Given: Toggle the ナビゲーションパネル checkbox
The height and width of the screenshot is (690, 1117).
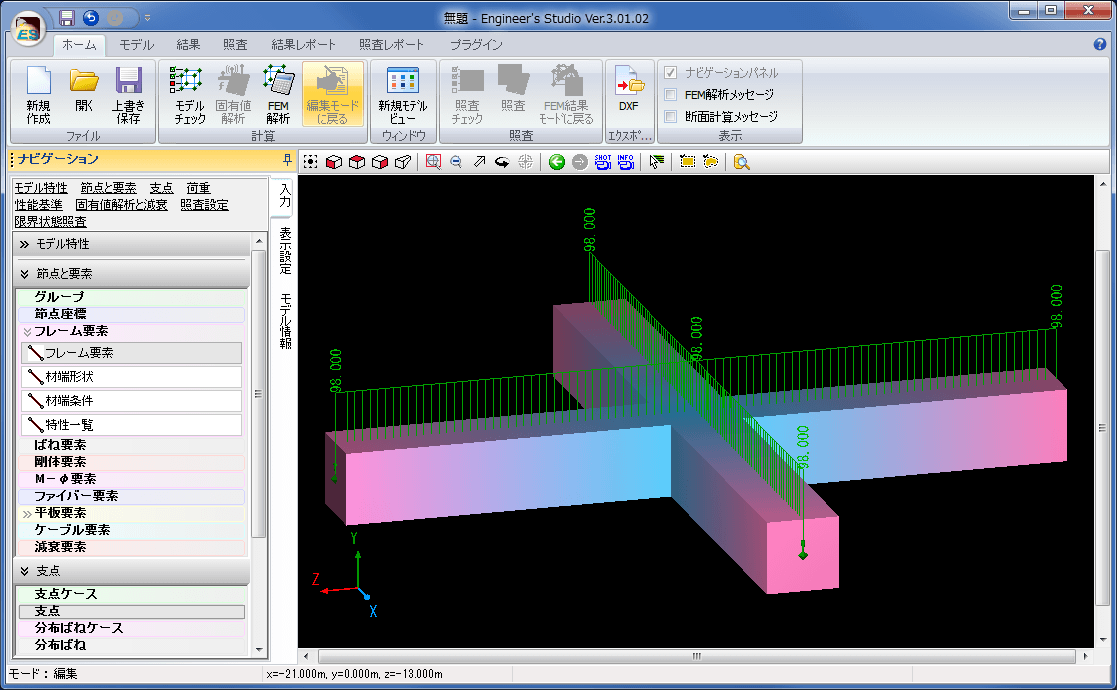Looking at the screenshot, I should pos(672,72).
